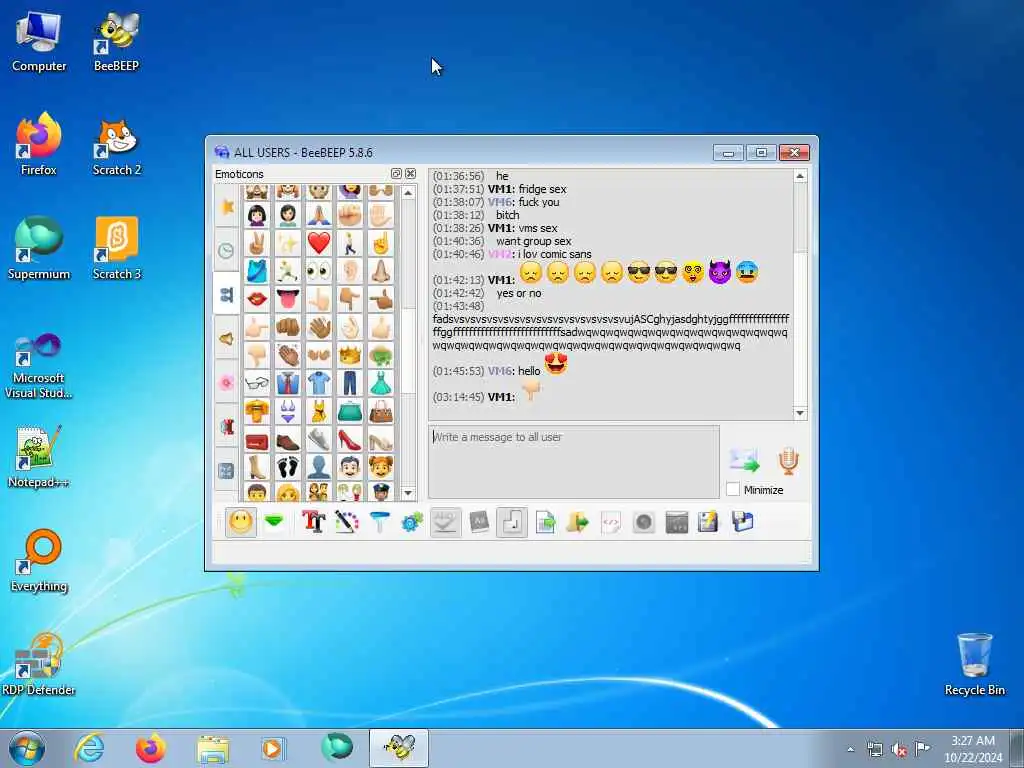This screenshot has height=768, width=1024.
Task: Toggle the Minimize checkbox
Action: [x=733, y=489]
